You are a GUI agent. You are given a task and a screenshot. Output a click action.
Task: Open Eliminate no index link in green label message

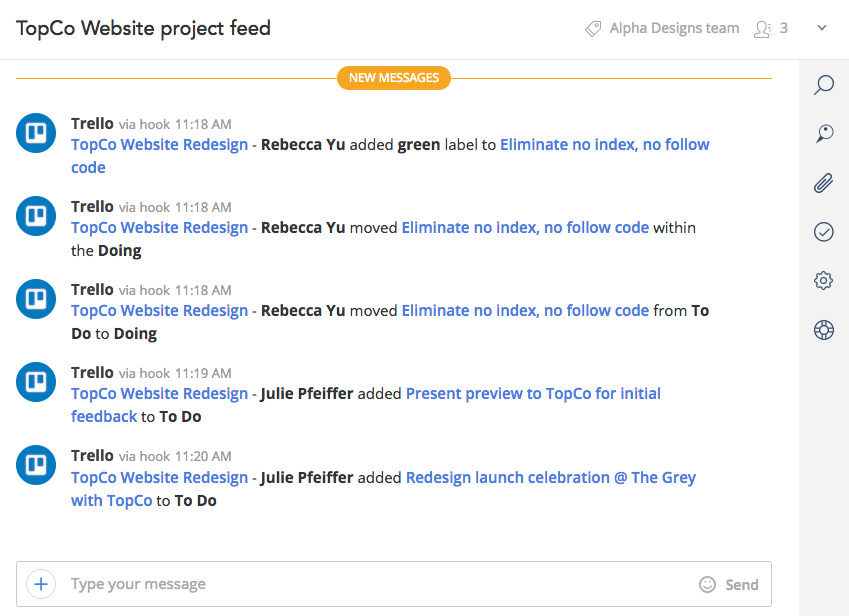tap(604, 145)
